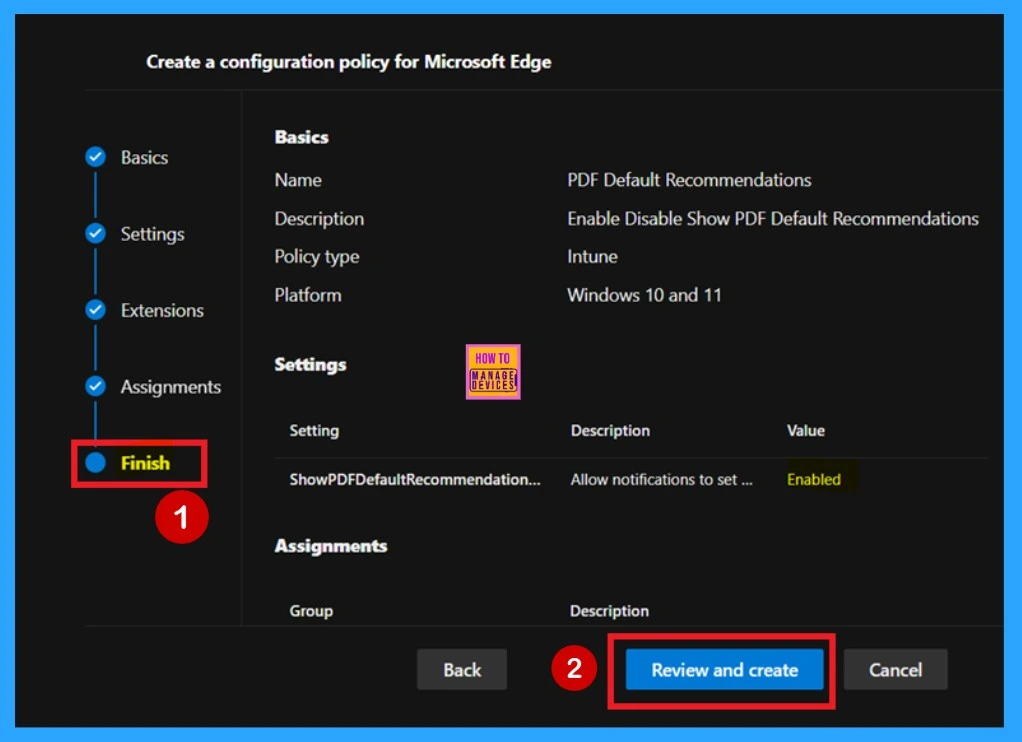Select the Finish wizard step

tap(145, 463)
